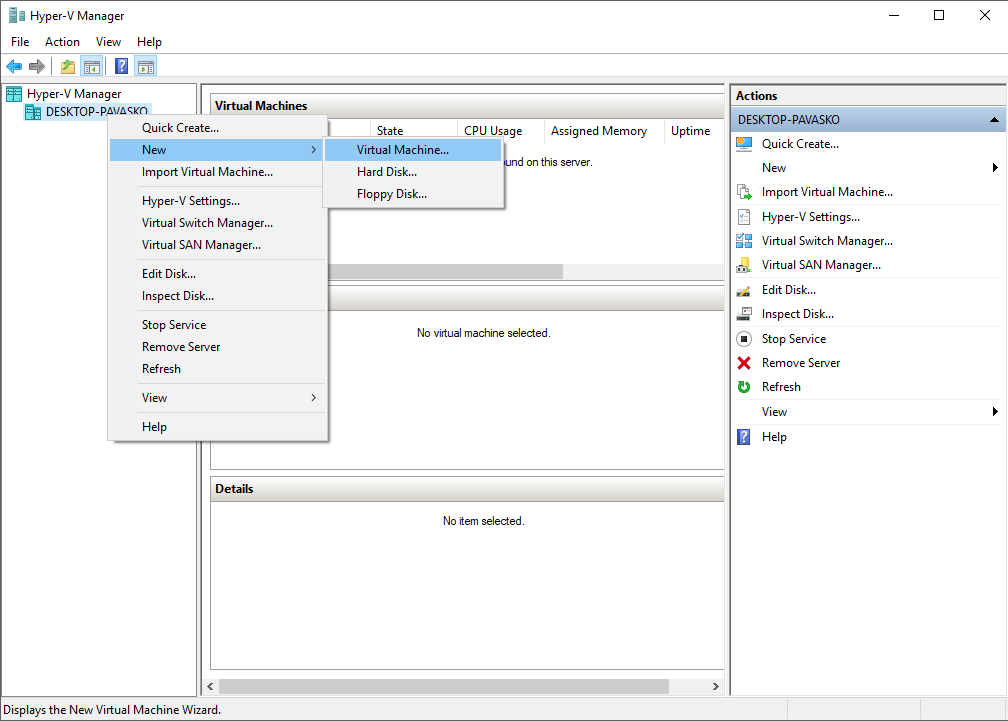Expand the View submenu arrow in Actions pane

994,412
